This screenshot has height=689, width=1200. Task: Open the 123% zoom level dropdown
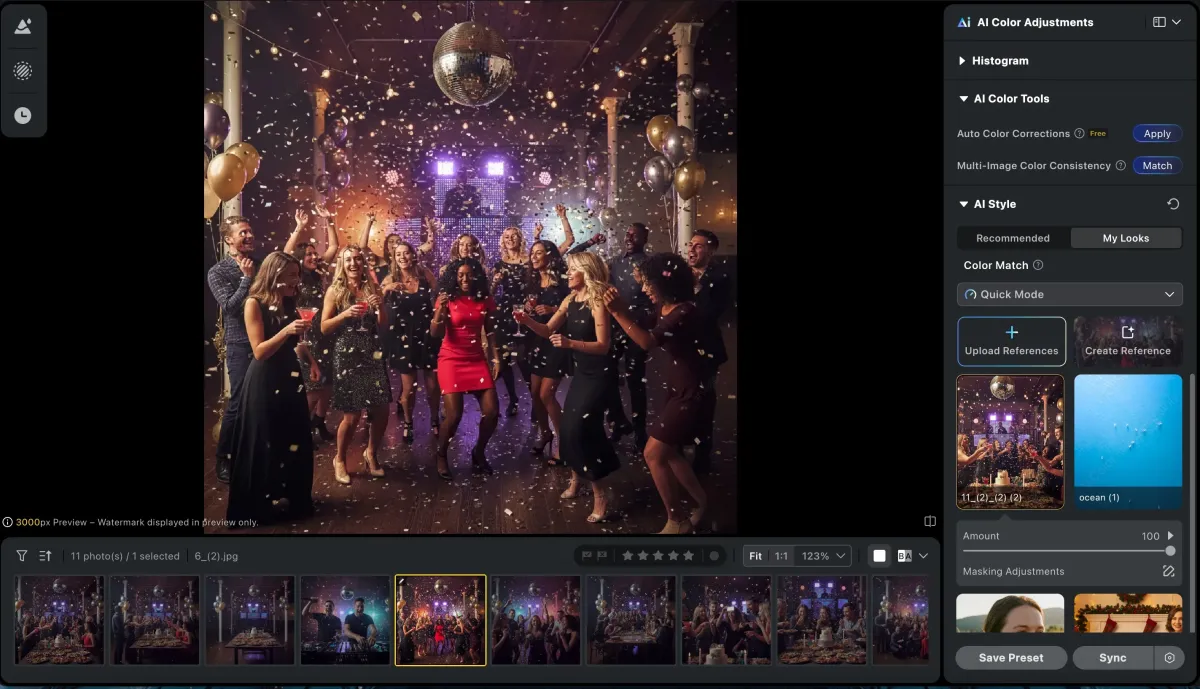[824, 556]
